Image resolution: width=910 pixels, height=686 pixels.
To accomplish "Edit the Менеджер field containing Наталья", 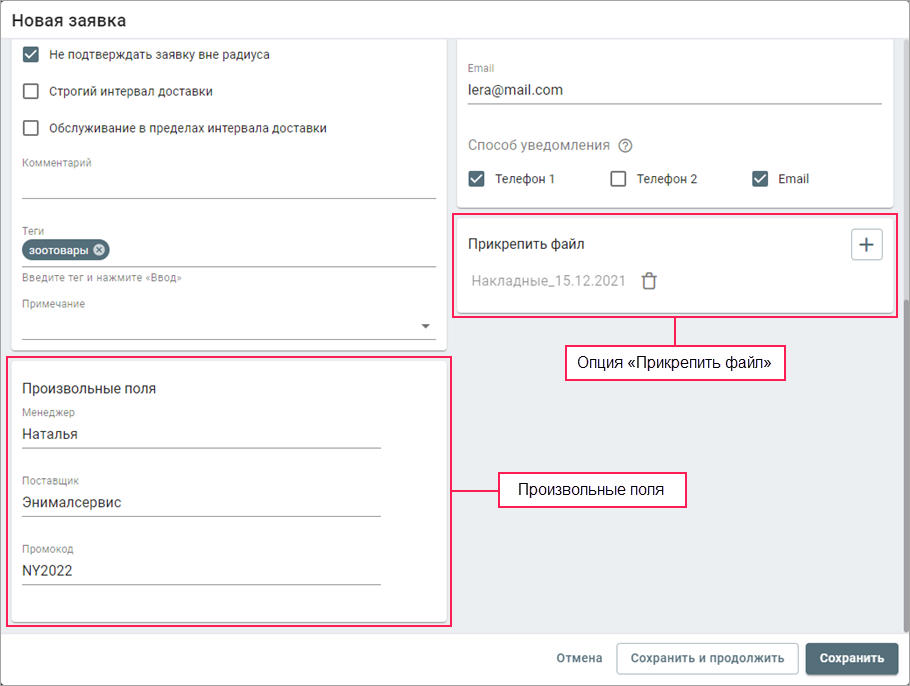I will click(201, 435).
